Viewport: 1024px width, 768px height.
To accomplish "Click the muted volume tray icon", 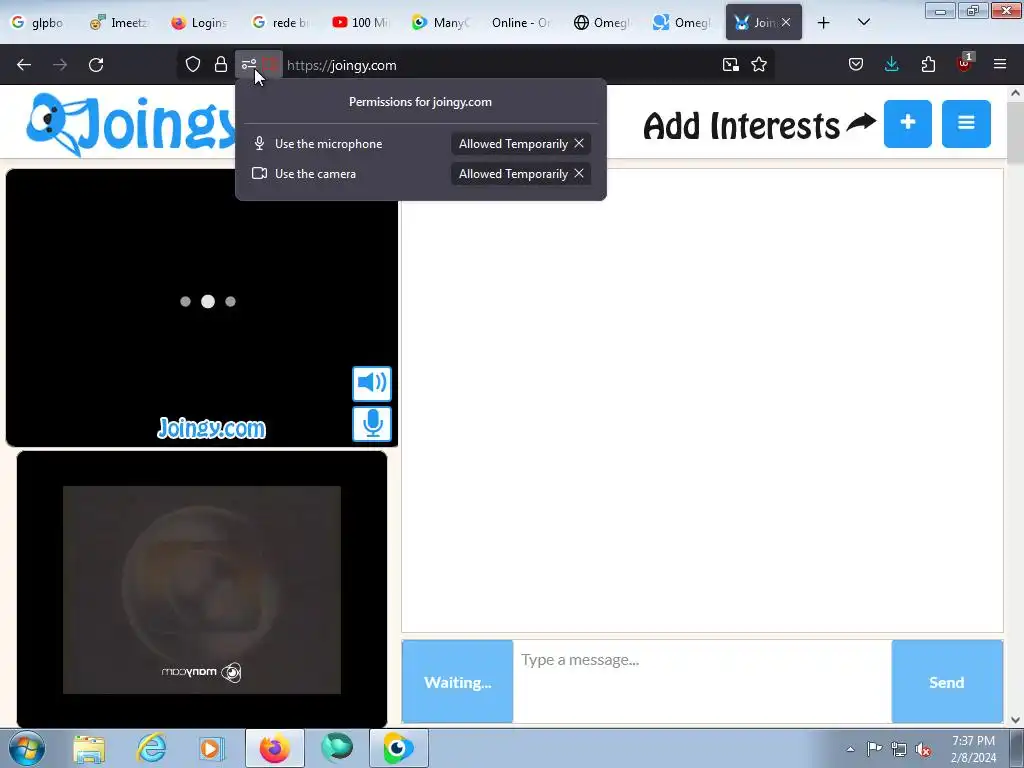I will (923, 749).
